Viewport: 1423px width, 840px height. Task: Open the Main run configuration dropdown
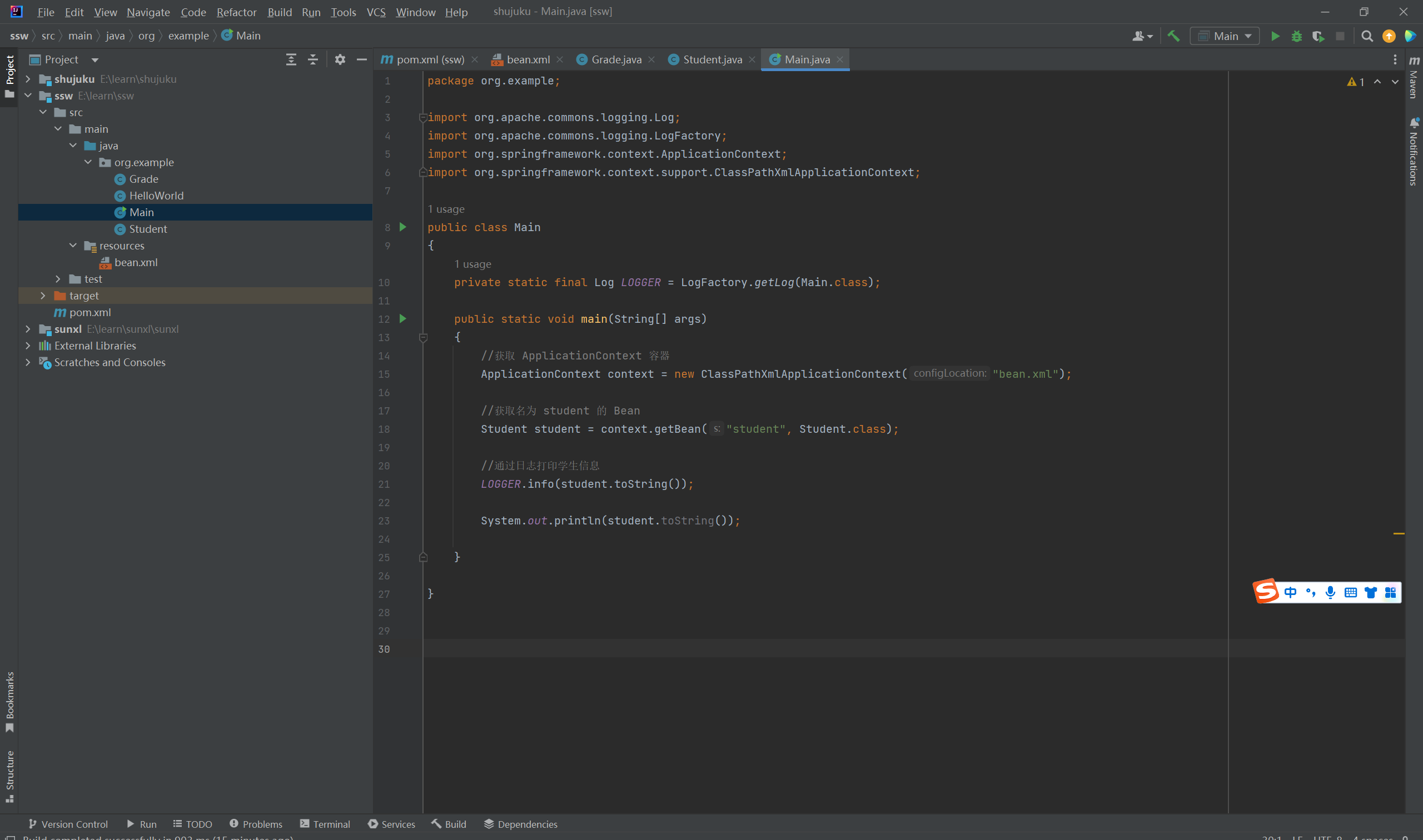click(x=1224, y=36)
